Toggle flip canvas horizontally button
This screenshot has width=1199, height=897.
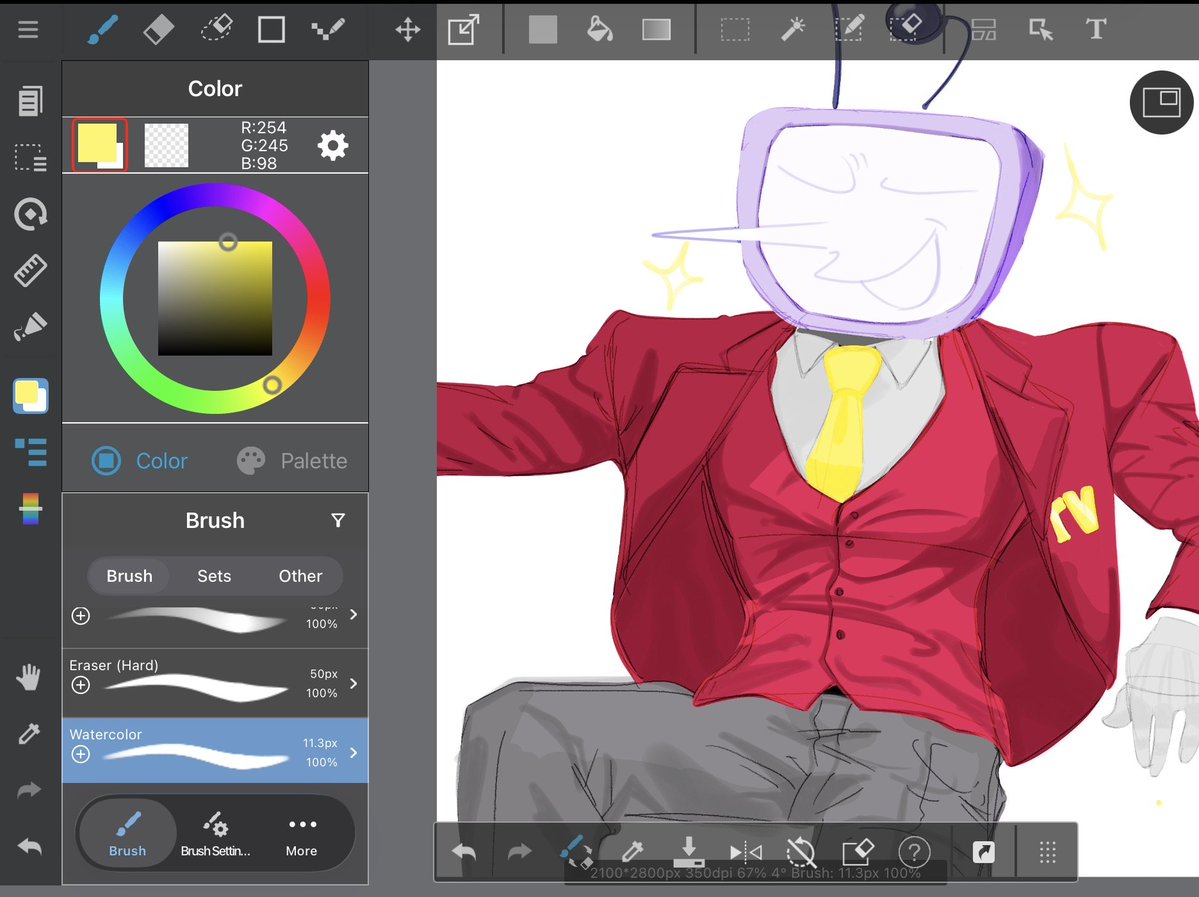click(x=746, y=851)
